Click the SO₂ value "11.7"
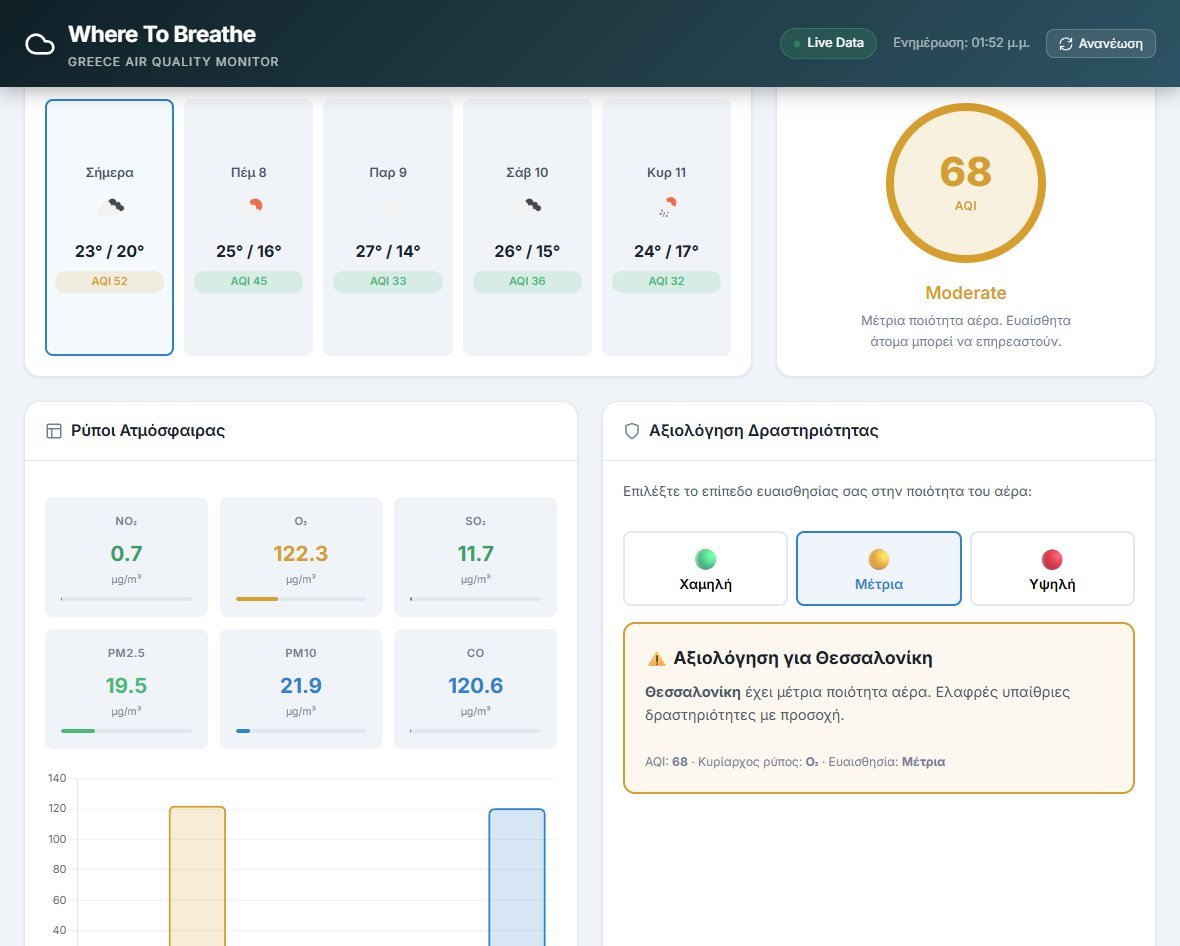This screenshot has width=1180, height=946. [x=476, y=554]
